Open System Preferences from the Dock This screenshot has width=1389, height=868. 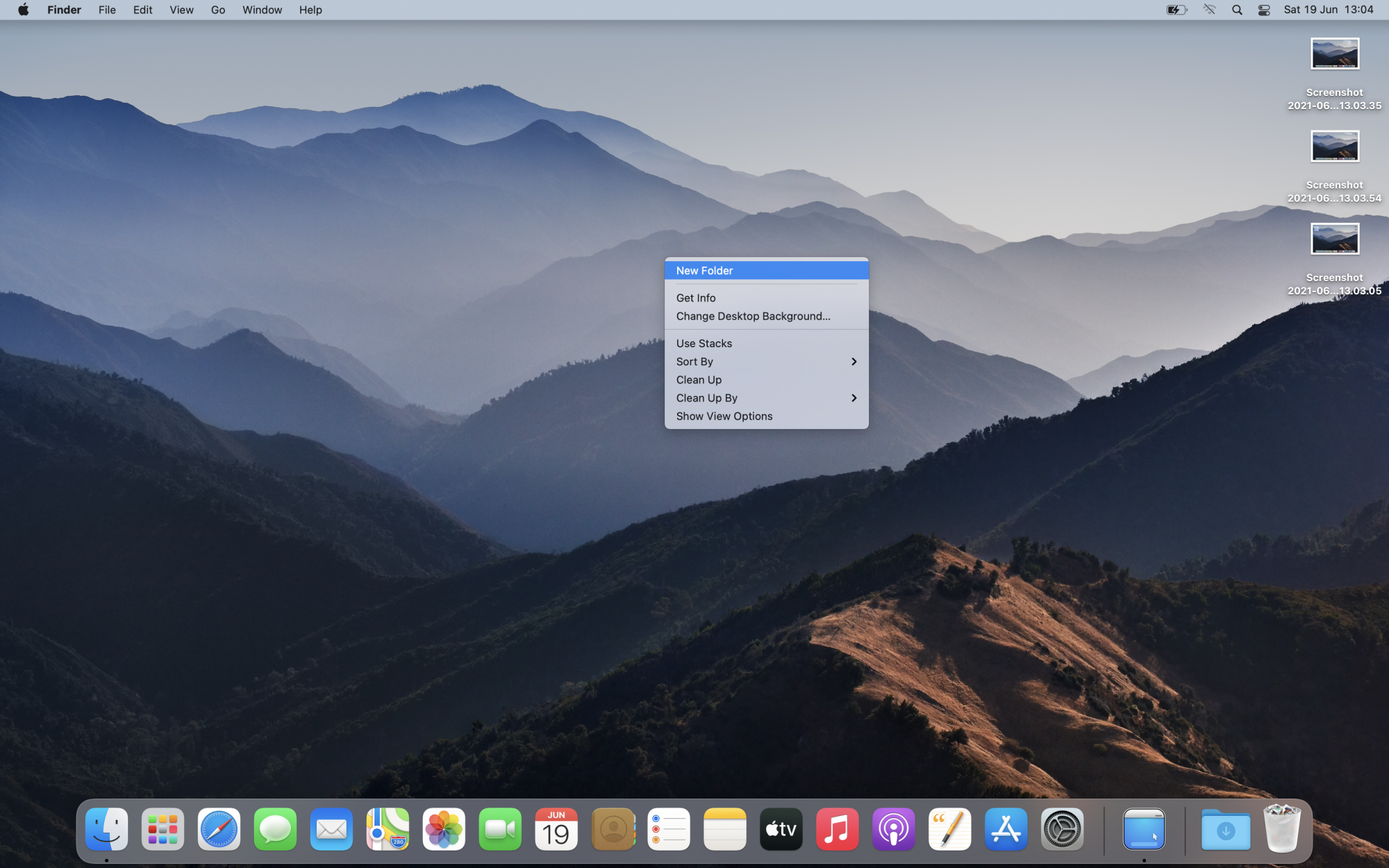coord(1062,829)
